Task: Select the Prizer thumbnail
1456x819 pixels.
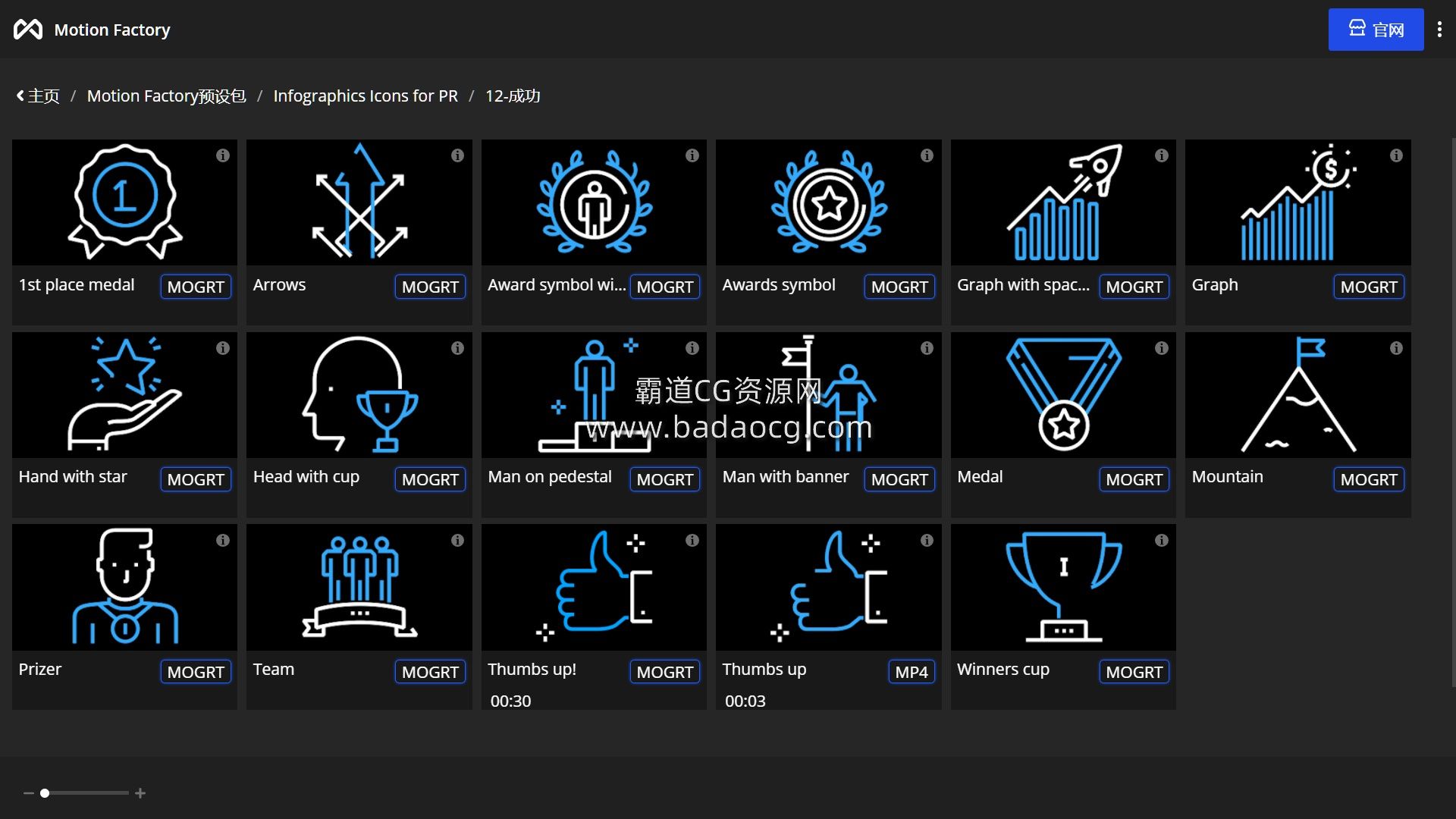Action: [x=124, y=587]
